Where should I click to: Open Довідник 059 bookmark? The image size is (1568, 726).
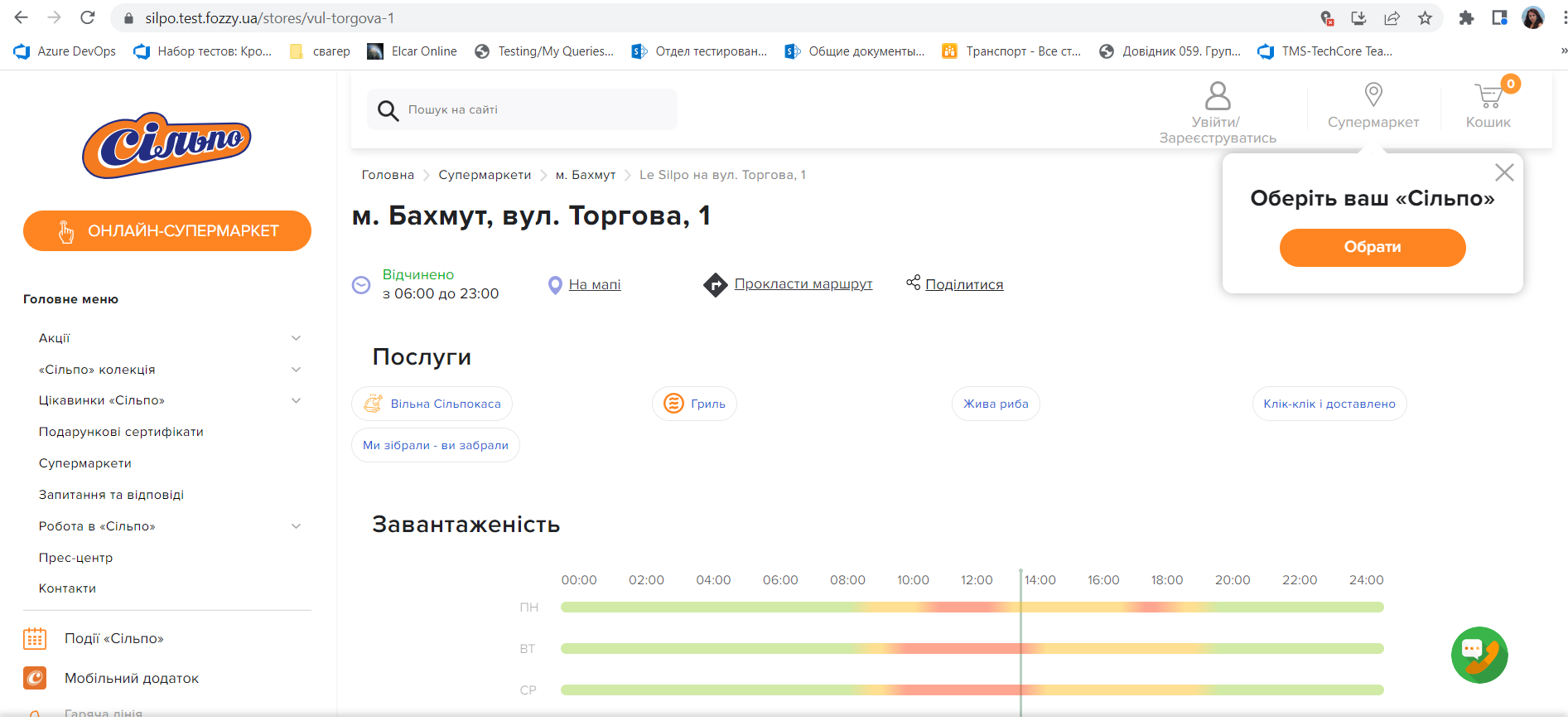(1170, 51)
